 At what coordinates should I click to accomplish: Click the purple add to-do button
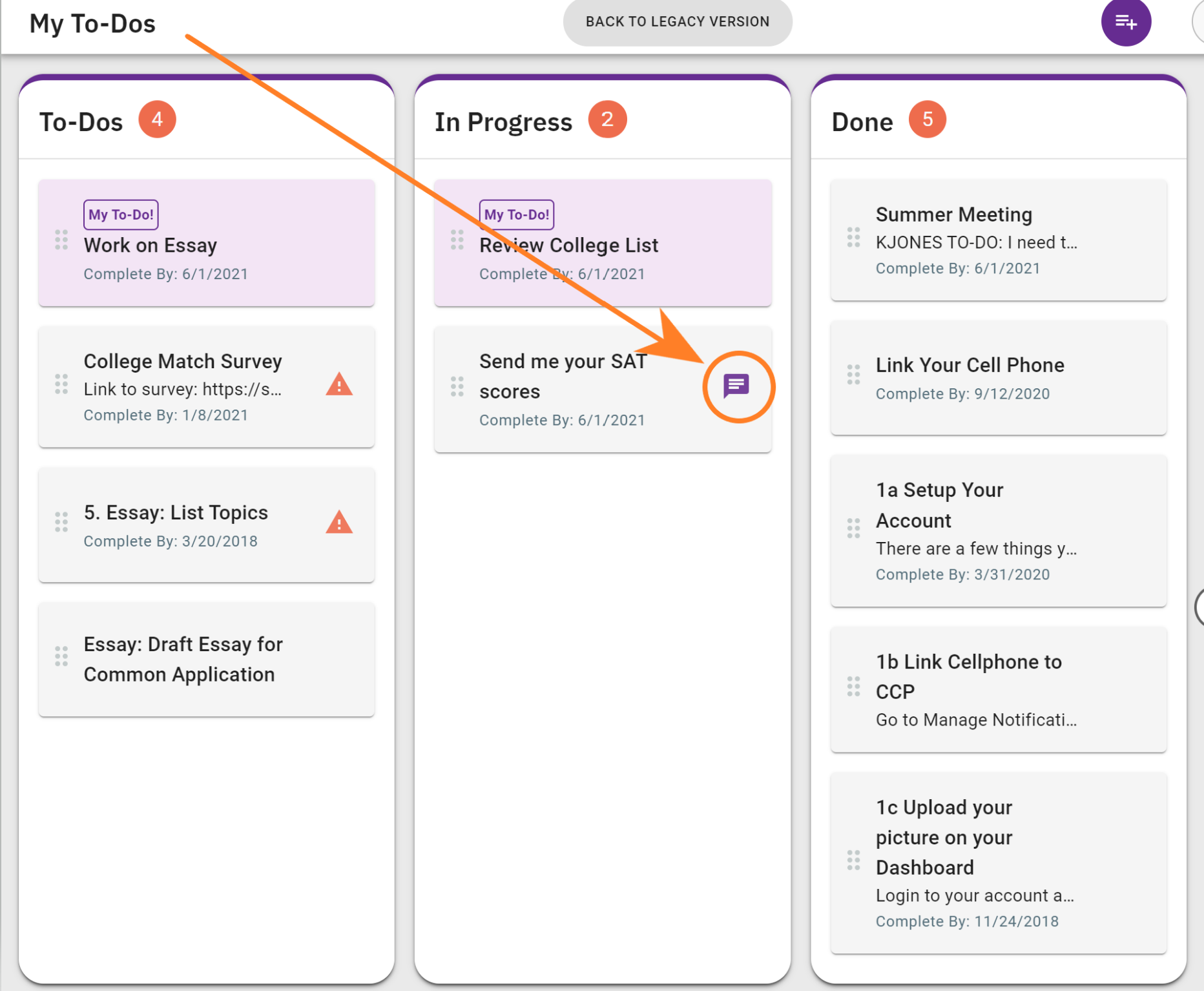(1126, 22)
